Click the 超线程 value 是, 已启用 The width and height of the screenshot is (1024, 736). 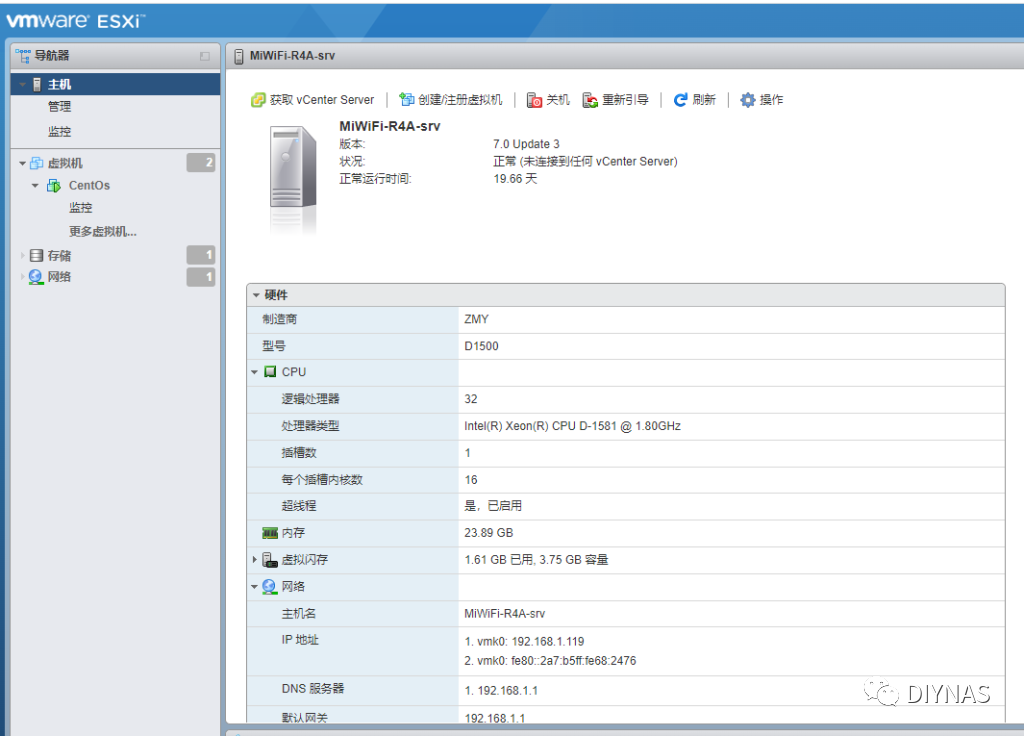[x=493, y=506]
